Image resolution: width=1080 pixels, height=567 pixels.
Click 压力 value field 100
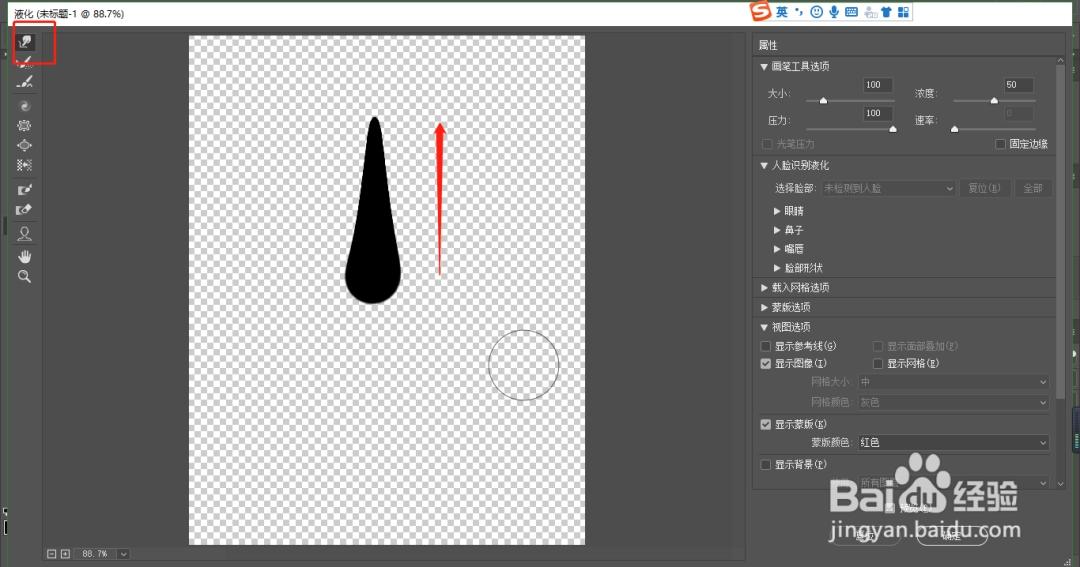pyautogui.click(x=878, y=113)
